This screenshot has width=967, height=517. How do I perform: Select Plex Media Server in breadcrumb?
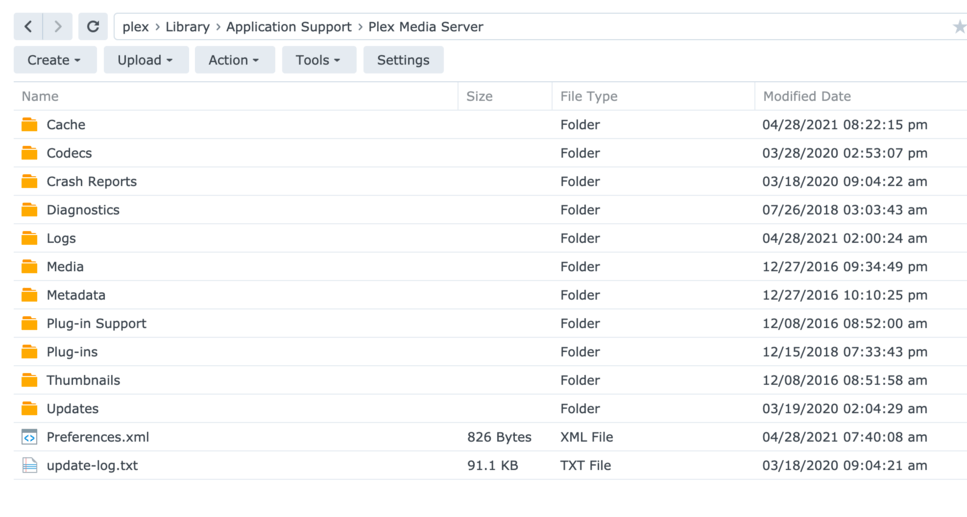point(426,27)
